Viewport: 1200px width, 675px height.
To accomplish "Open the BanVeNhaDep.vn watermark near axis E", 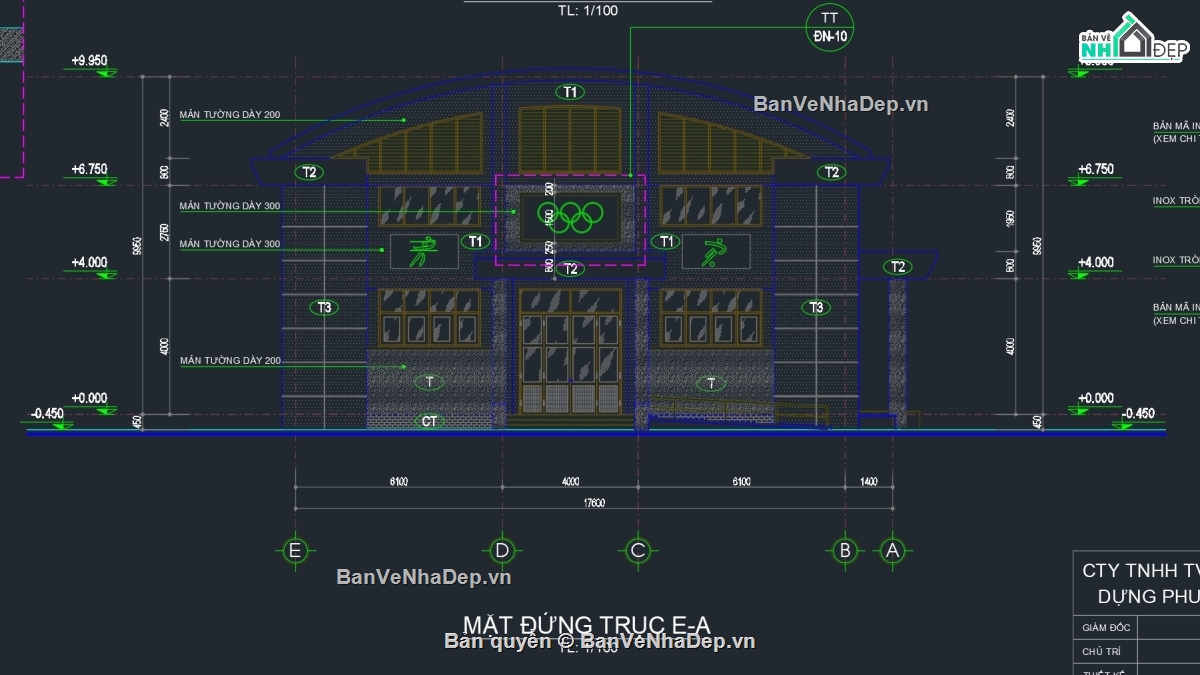I will [424, 577].
